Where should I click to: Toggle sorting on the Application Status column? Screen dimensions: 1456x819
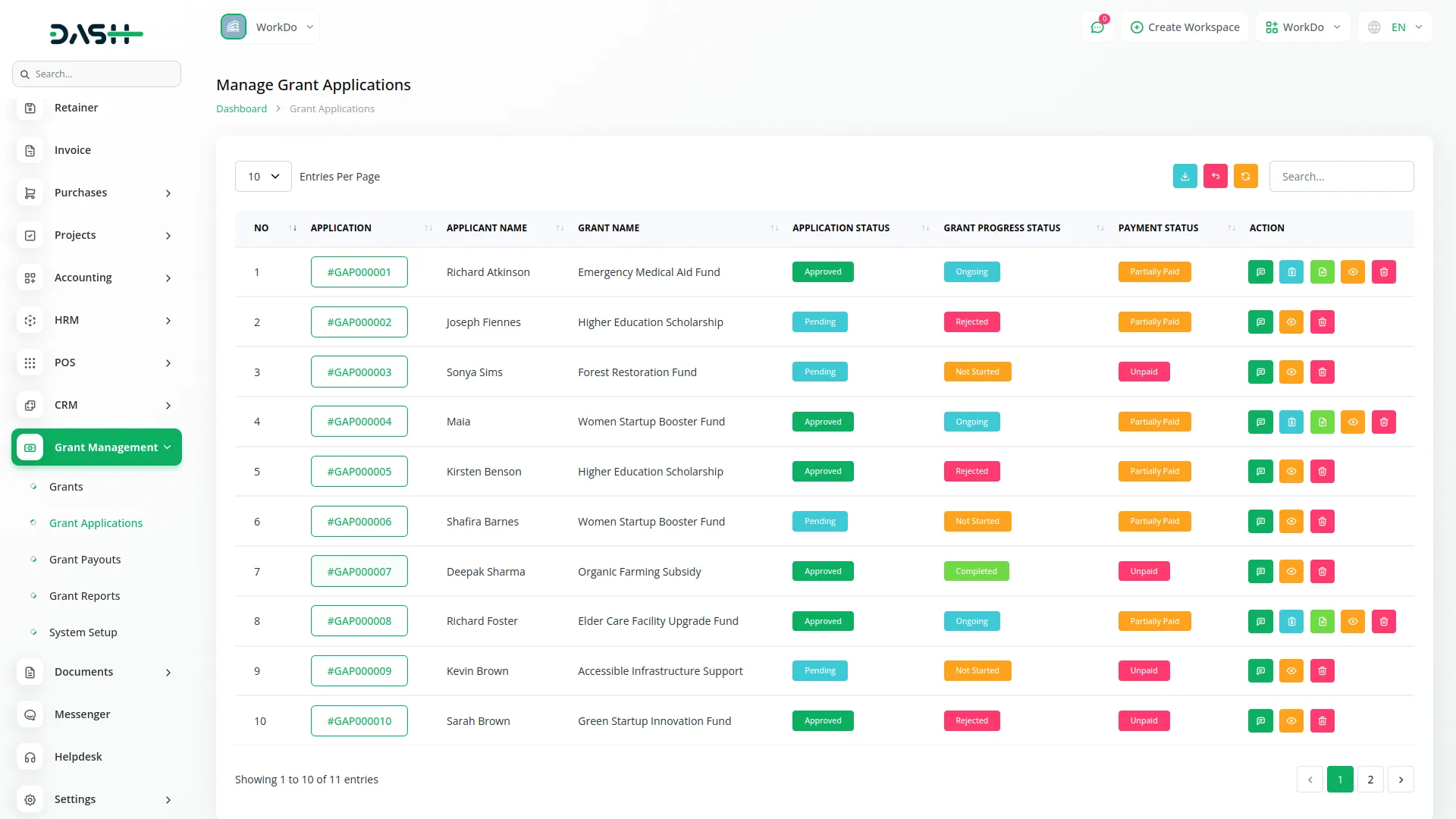925,227
